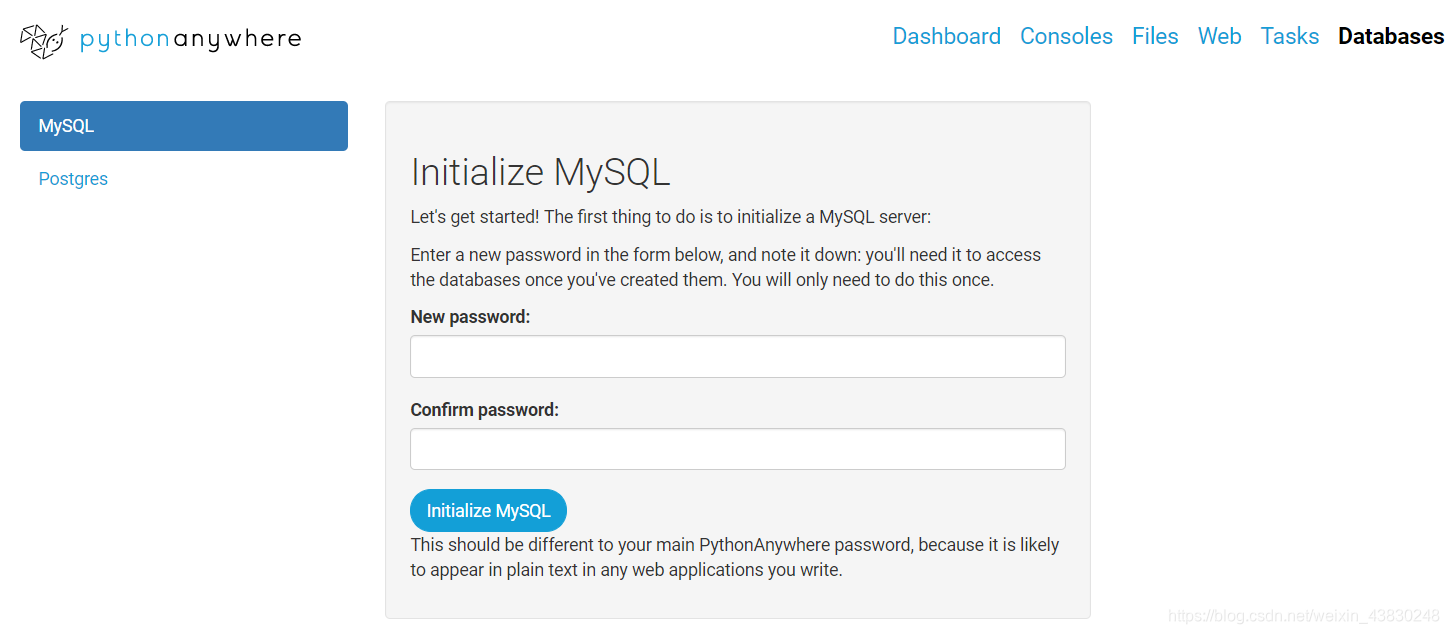
Task: Click the 'Let's get started' intro sentence
Action: 670,217
